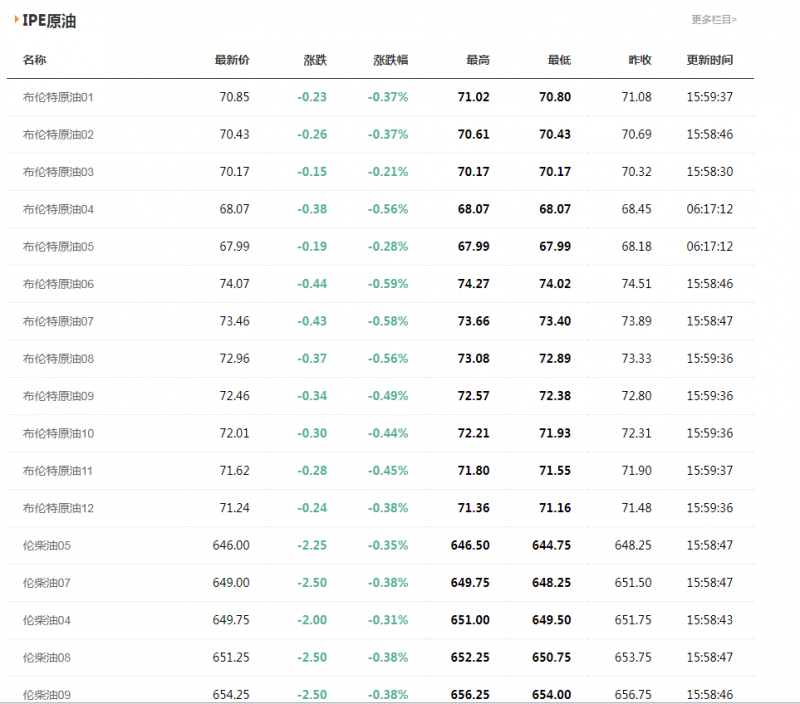Click the 最高 column header
Viewport: 800px width, 704px height.
point(478,60)
